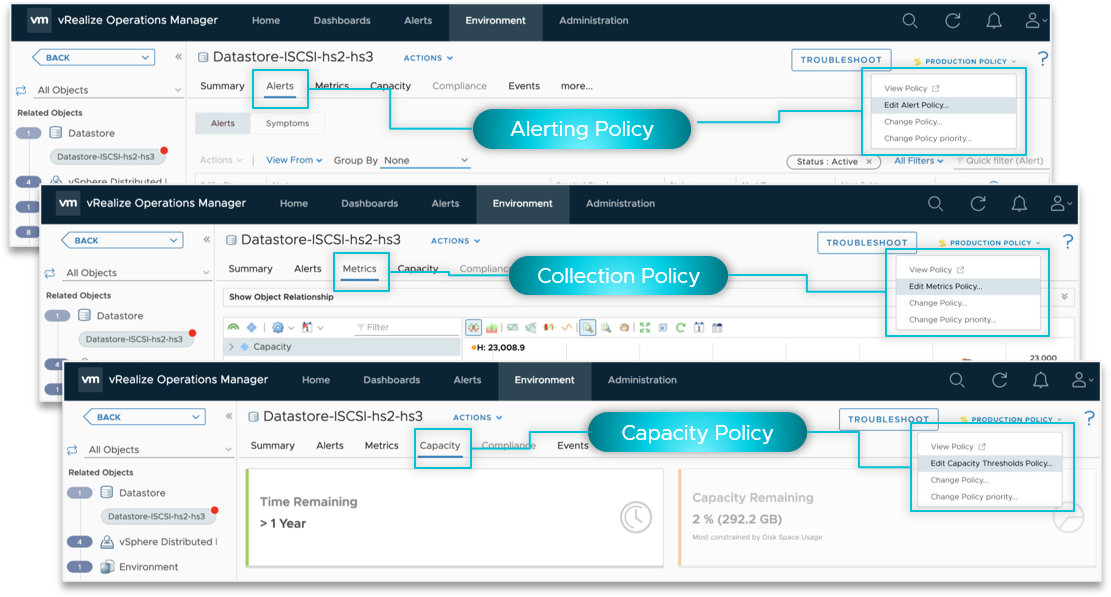The image size is (1111, 597).
Task: Open the Events tab in the top window
Action: (x=524, y=86)
